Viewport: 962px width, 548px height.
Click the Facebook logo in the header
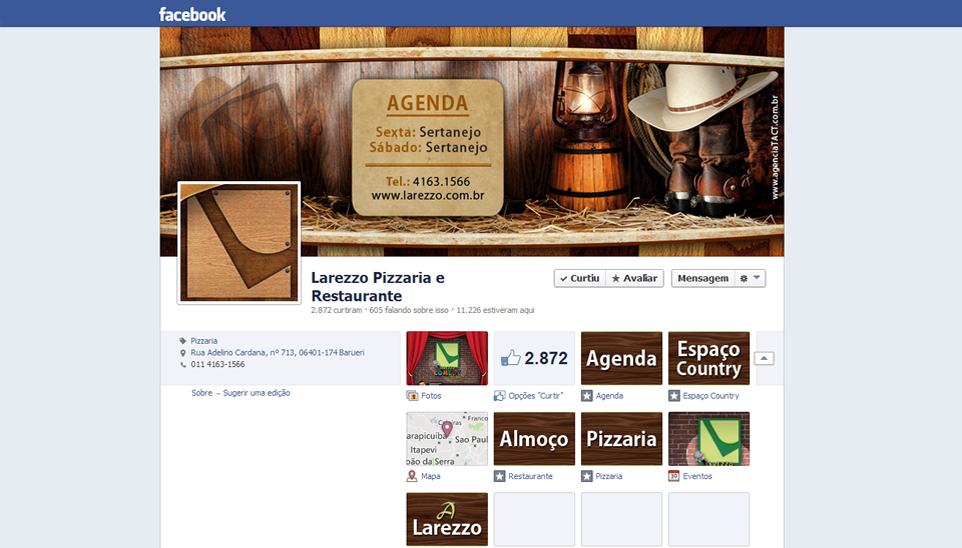192,14
